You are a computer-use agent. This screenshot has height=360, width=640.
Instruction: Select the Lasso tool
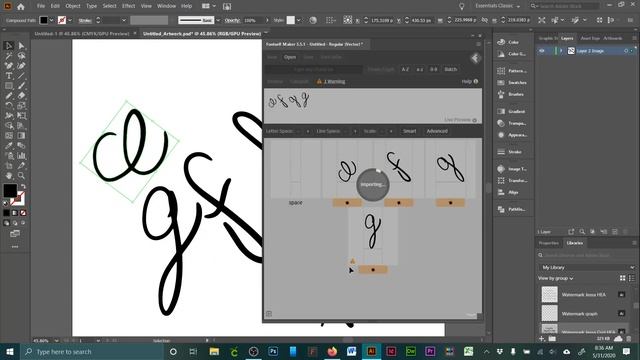(x=21, y=56)
